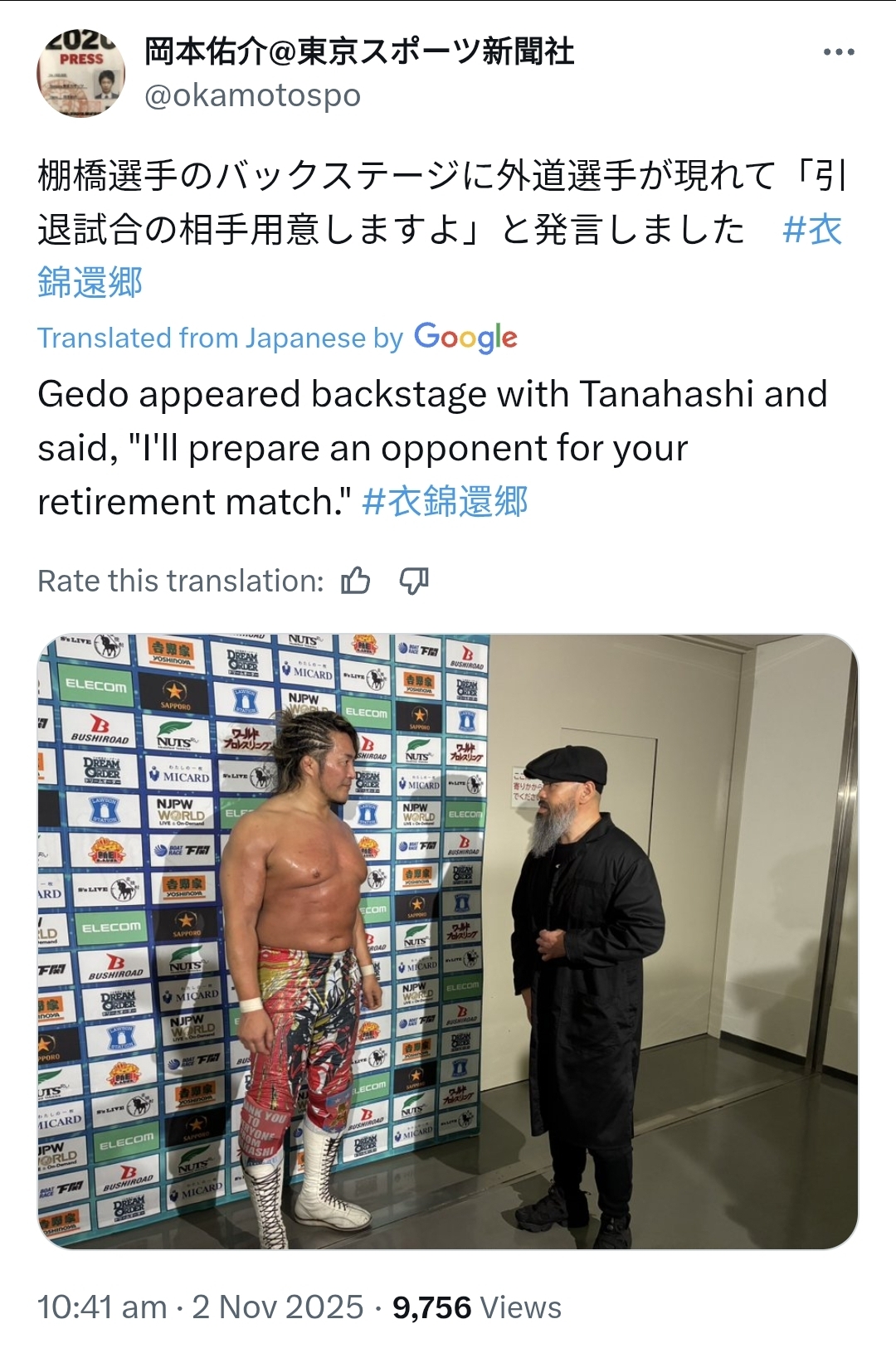
Task: Select the original Japanese tweet text
Action: 441,229
